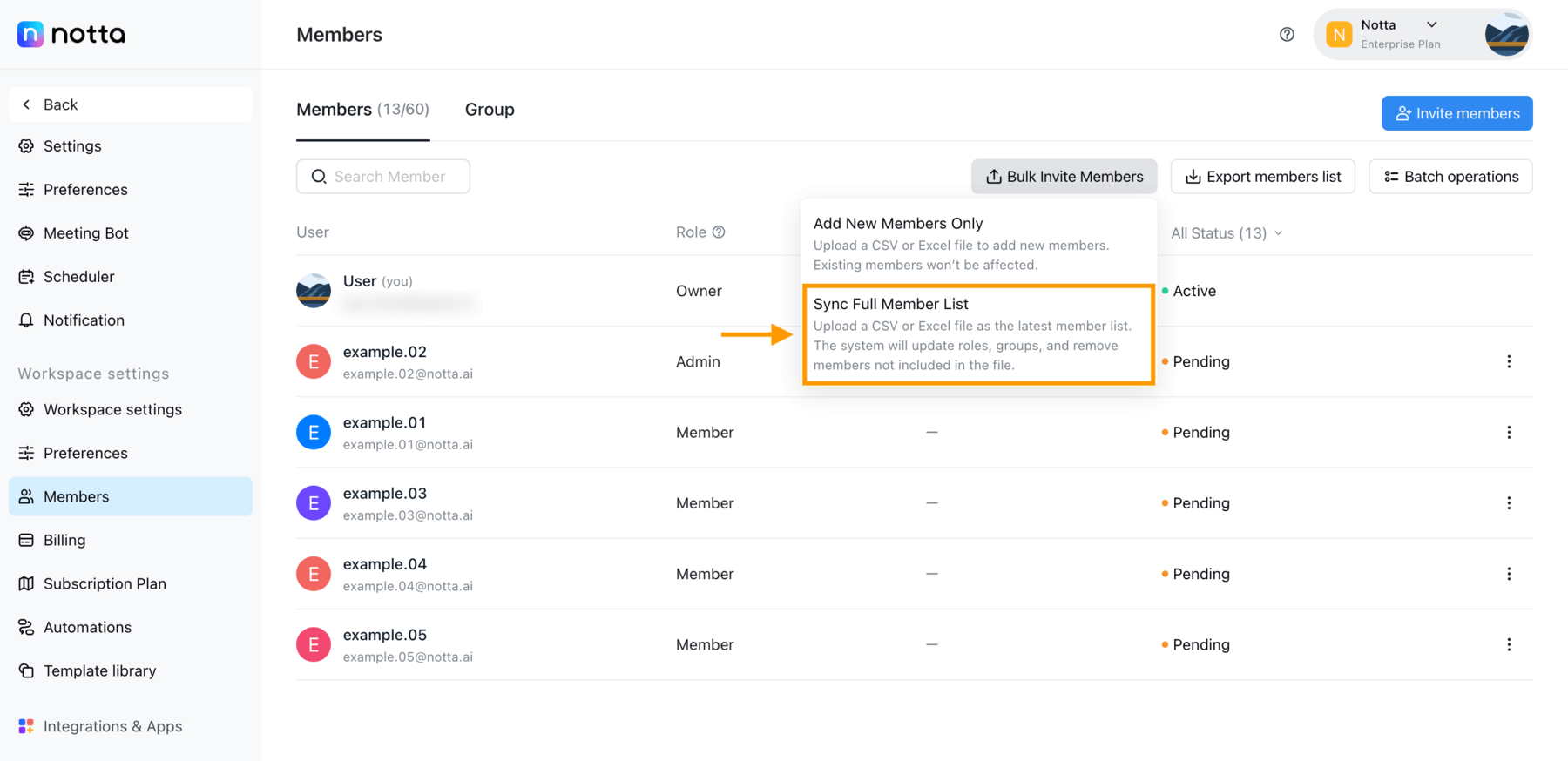The width and height of the screenshot is (1568, 761).
Task: Select Sync Full Member List option
Action: click(x=978, y=333)
